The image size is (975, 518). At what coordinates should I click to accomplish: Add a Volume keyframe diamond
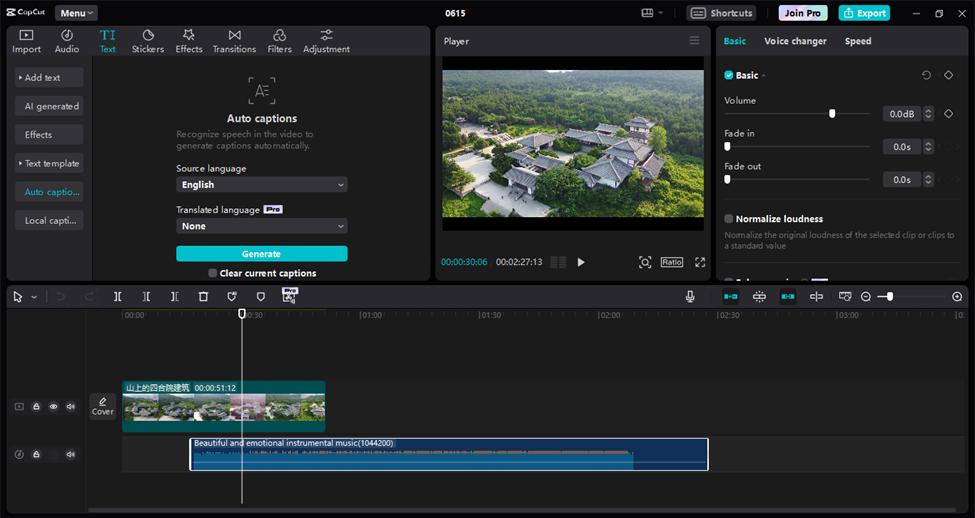coord(948,114)
